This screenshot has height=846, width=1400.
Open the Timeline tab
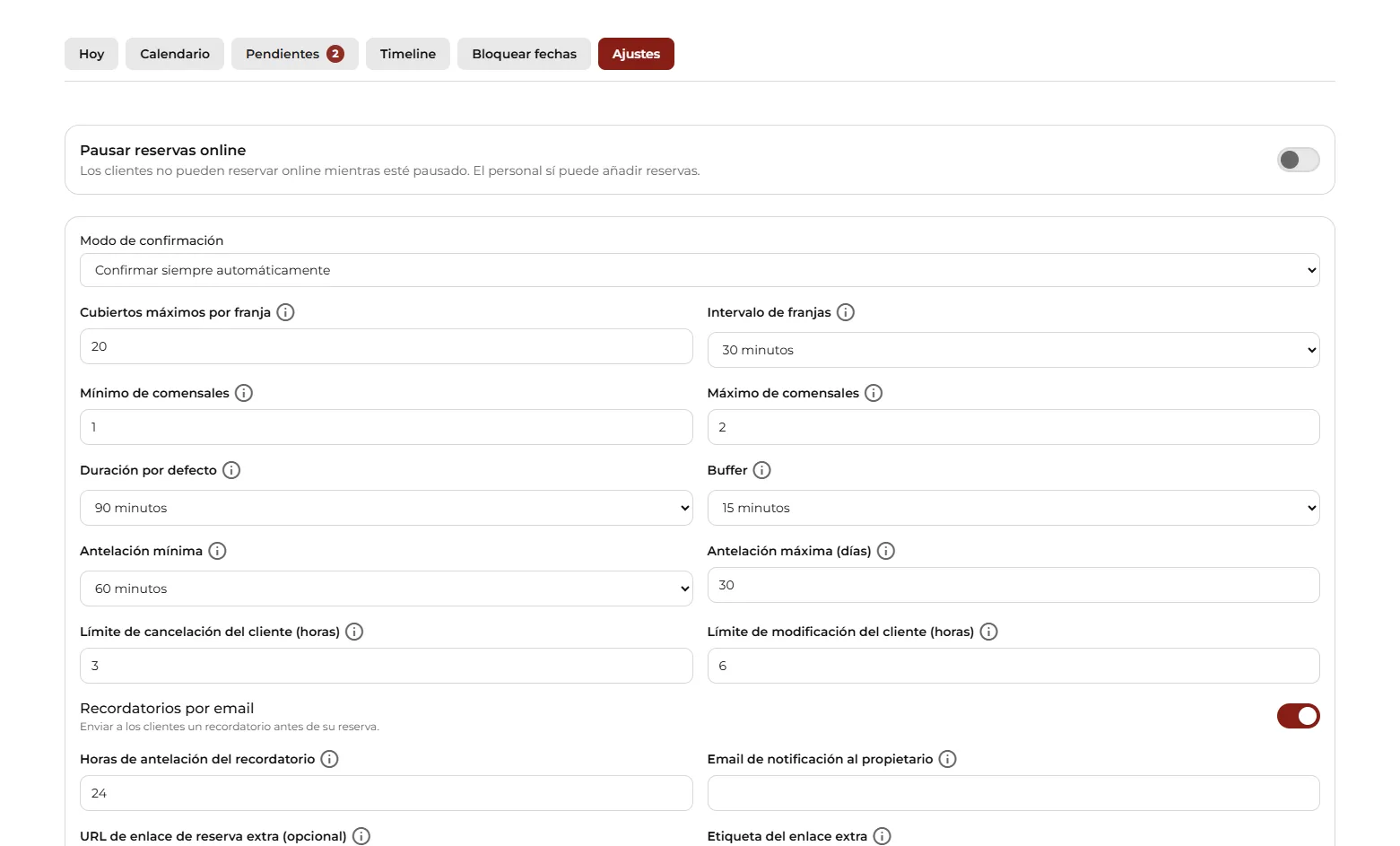click(408, 54)
